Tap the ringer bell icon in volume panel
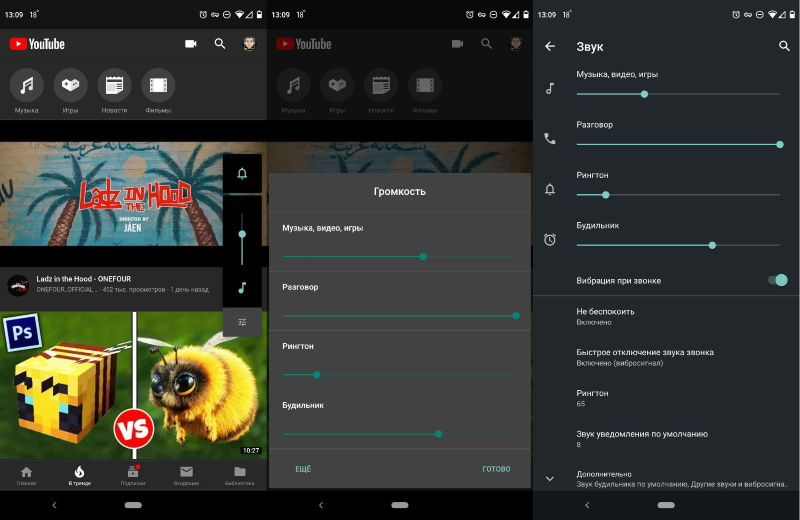This screenshot has height=520, width=800. click(242, 174)
